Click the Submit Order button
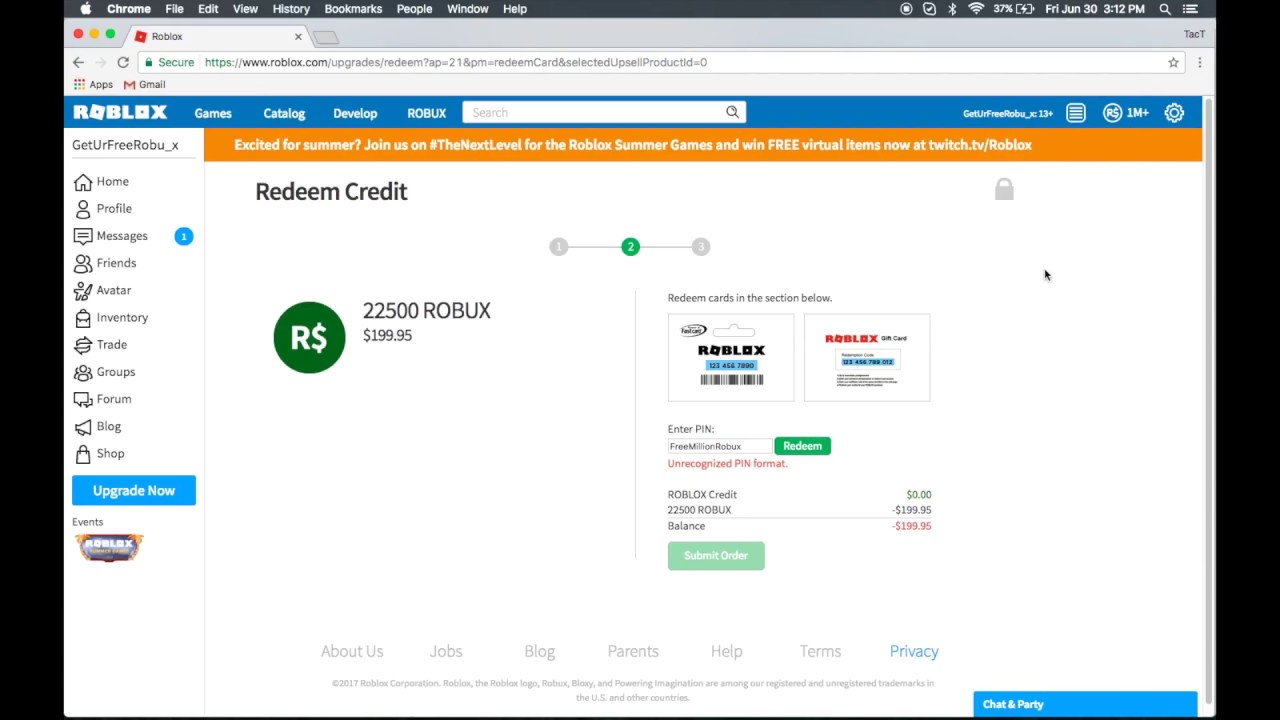Viewport: 1280px width, 720px height. click(x=716, y=556)
